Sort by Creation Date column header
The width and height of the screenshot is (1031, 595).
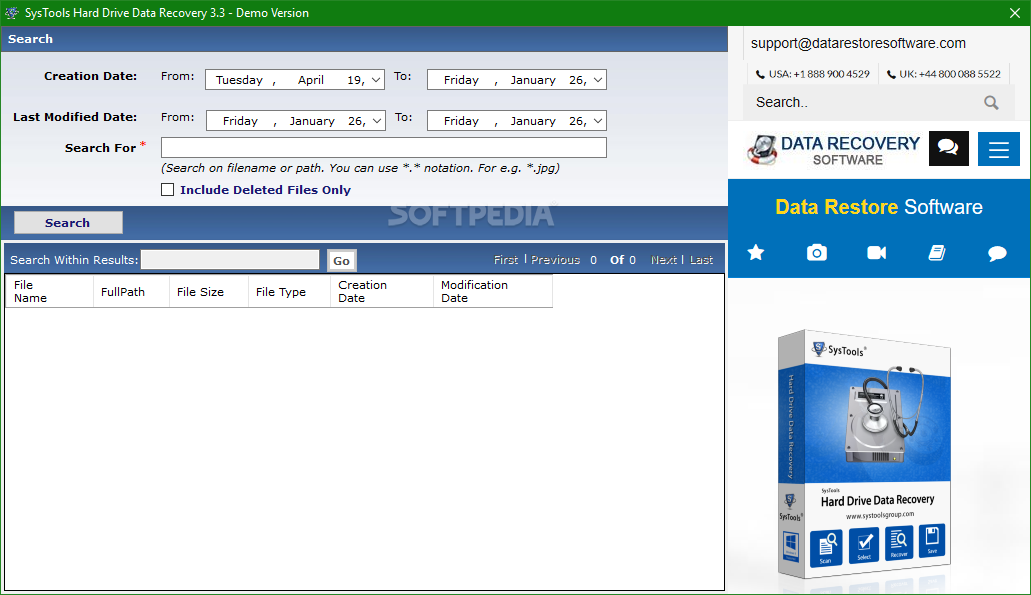pos(382,291)
